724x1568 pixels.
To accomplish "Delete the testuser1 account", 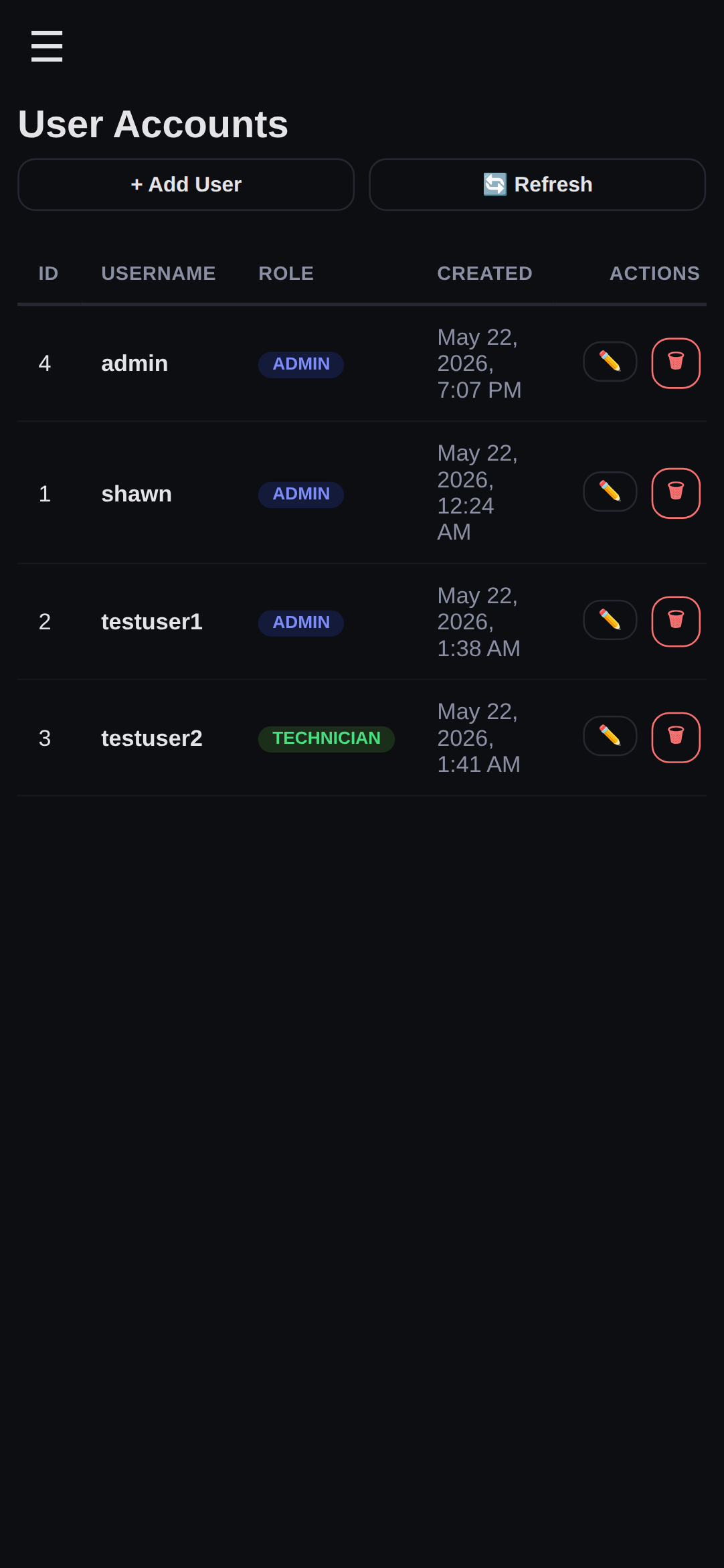I will 676,621.
